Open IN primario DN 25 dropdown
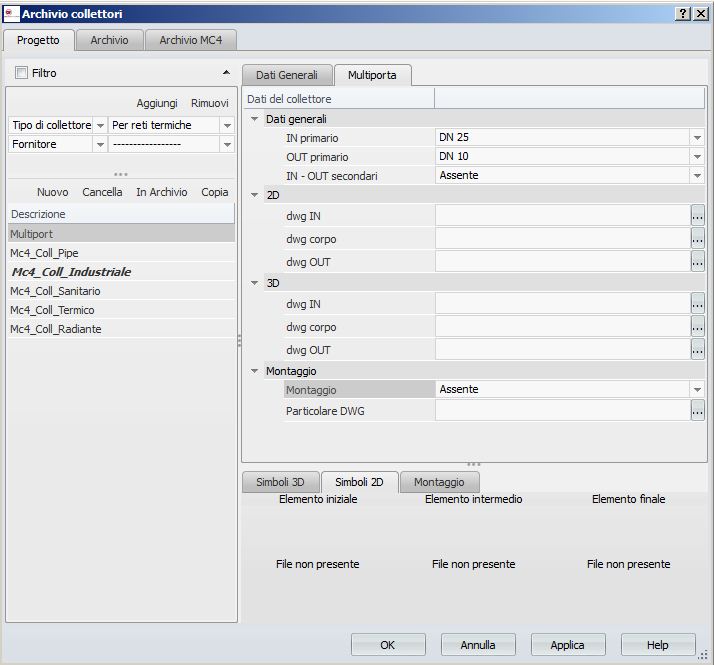This screenshot has height=665, width=714. tap(697, 138)
